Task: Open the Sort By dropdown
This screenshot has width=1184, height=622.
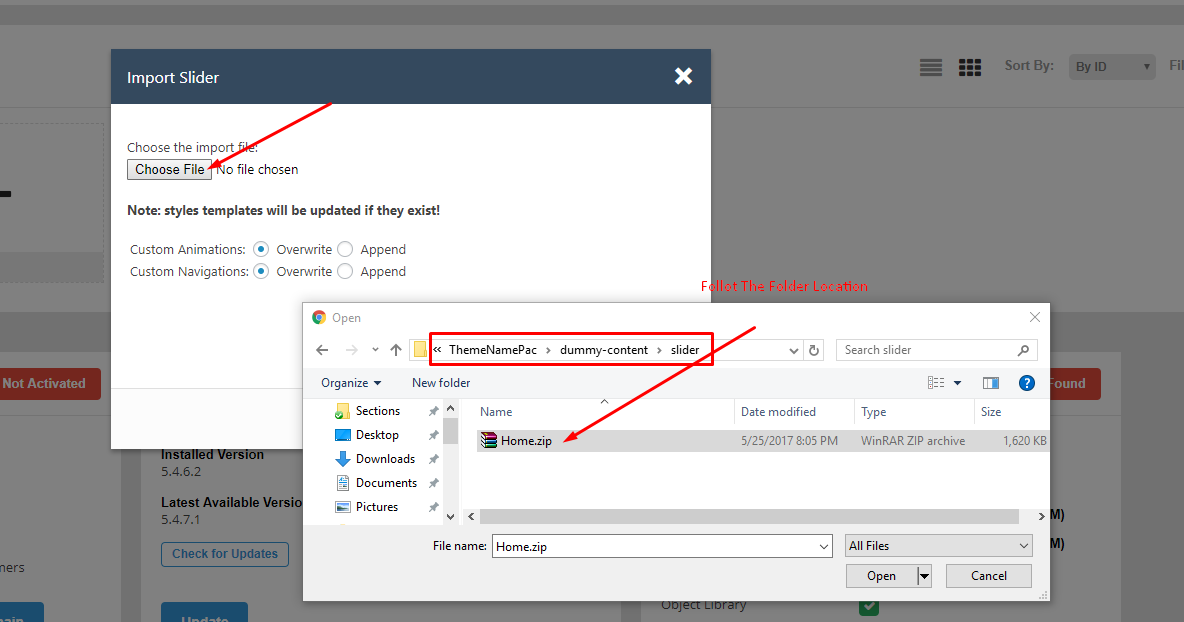Action: click(x=1111, y=67)
